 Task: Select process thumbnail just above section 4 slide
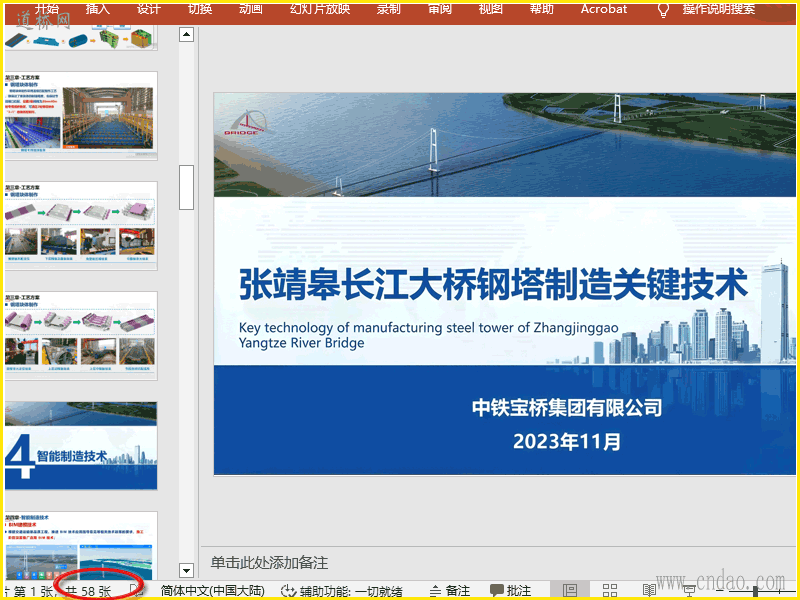point(81,336)
